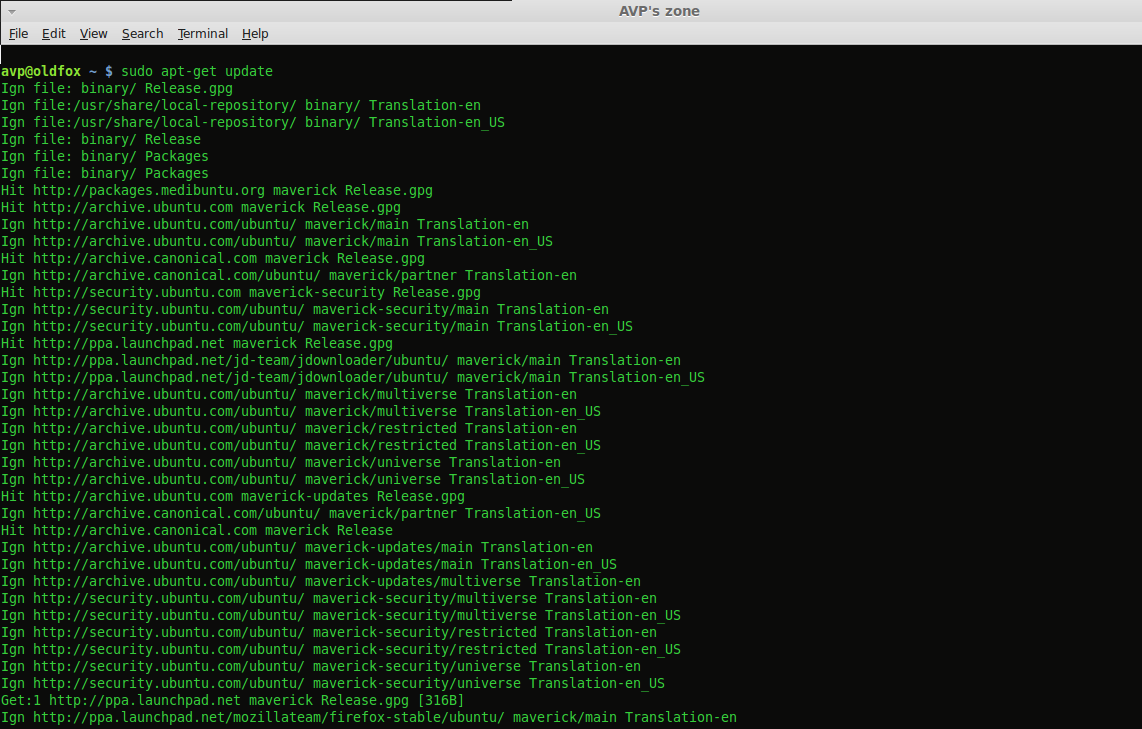This screenshot has width=1142, height=729.
Task: Click the 'Get:1' Release.gpg [316B] line
Action: click(x=232, y=700)
